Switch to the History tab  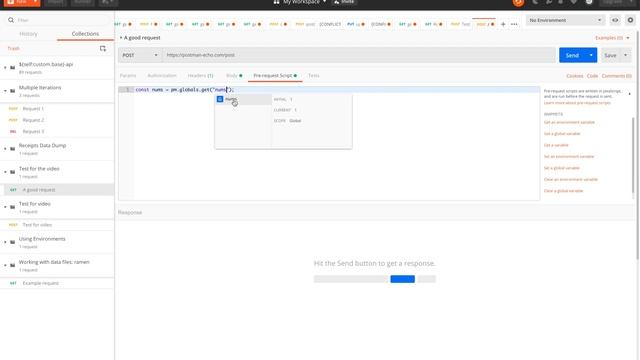point(28,34)
